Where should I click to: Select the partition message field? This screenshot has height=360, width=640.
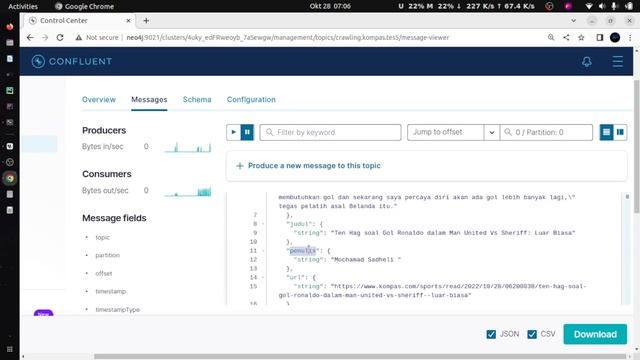107,256
